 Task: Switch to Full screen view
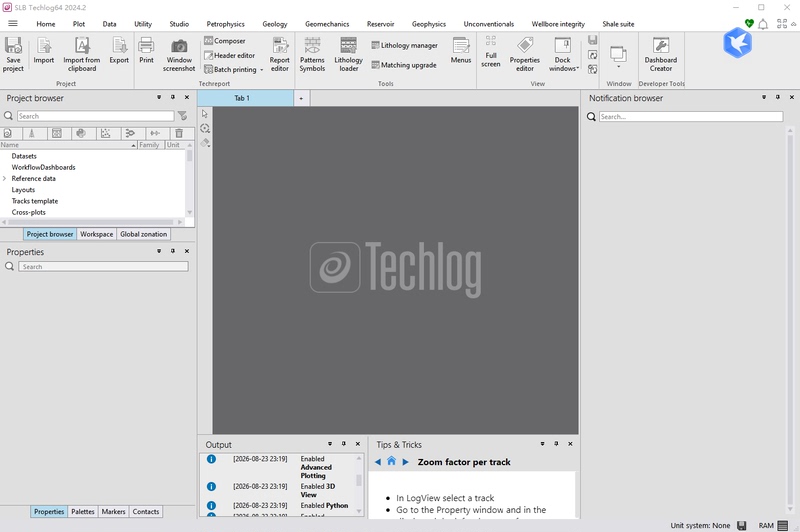[491, 51]
